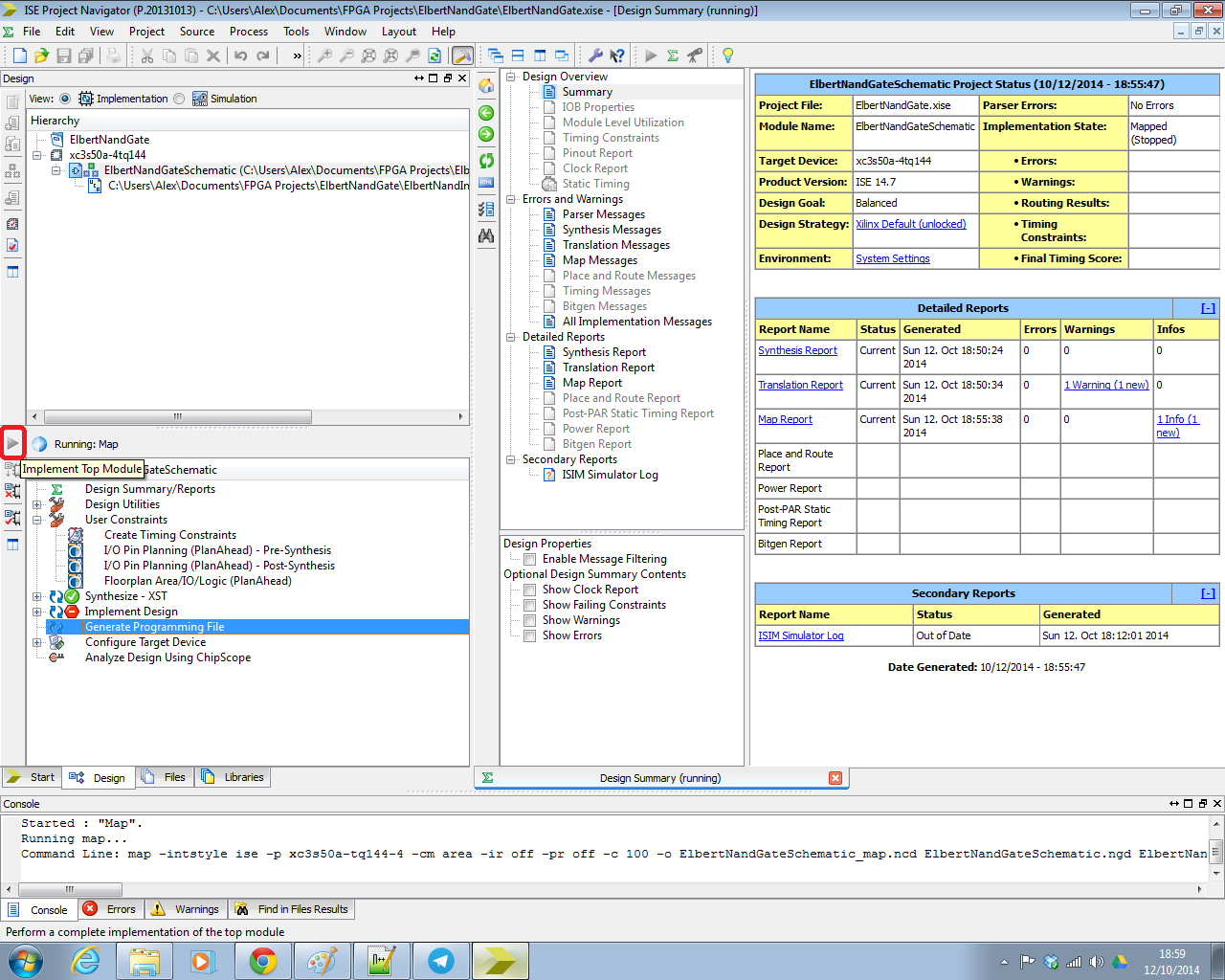Check Show Failing Constraints option
Image resolution: width=1225 pixels, height=980 pixels.
(529, 606)
